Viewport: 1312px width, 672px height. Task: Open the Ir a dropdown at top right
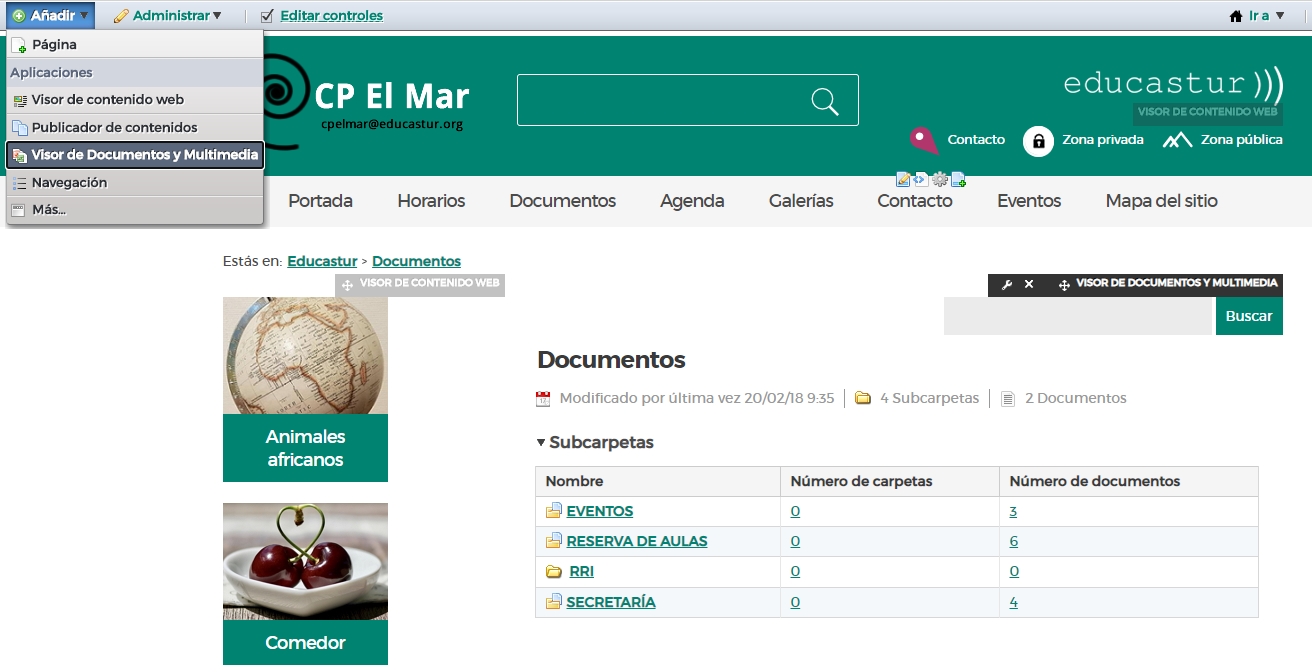click(1263, 16)
